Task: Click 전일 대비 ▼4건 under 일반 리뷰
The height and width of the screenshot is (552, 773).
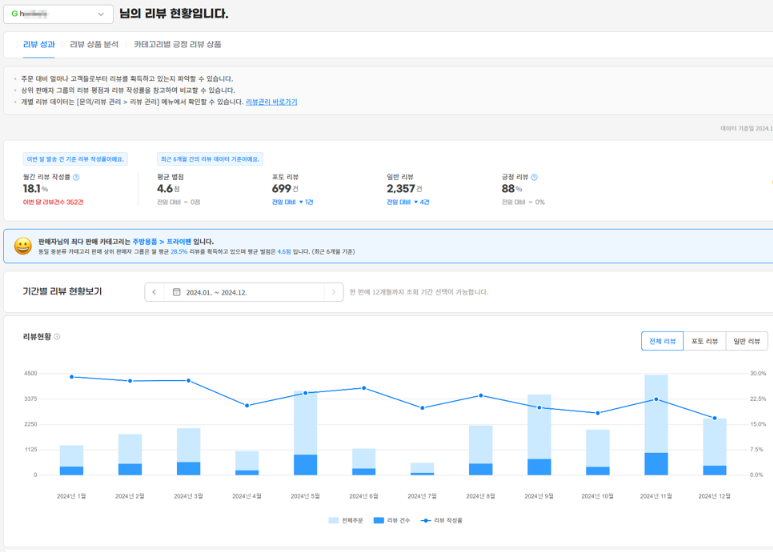Action: click(408, 202)
